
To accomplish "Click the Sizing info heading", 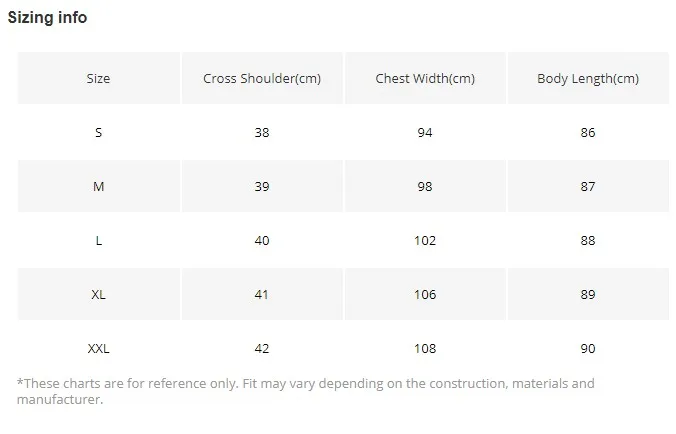I will (x=48, y=18).
